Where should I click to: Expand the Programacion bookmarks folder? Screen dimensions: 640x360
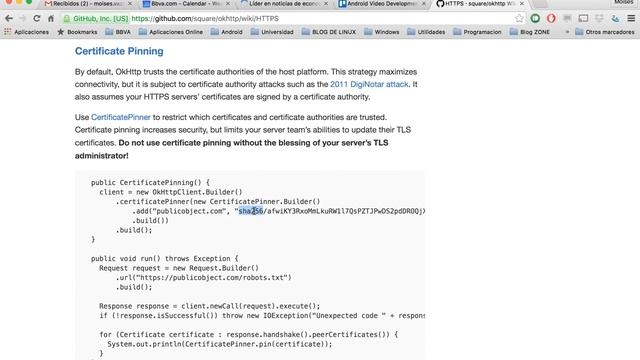click(477, 32)
